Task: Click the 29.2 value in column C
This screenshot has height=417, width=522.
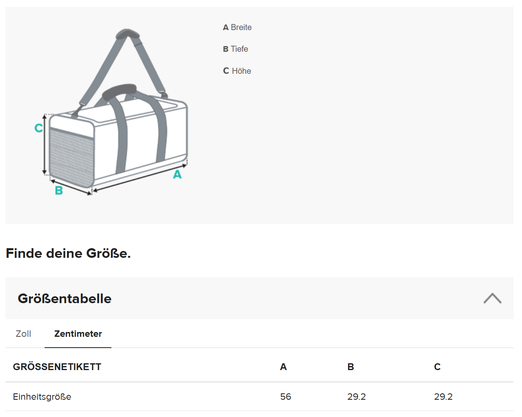Action: (443, 397)
